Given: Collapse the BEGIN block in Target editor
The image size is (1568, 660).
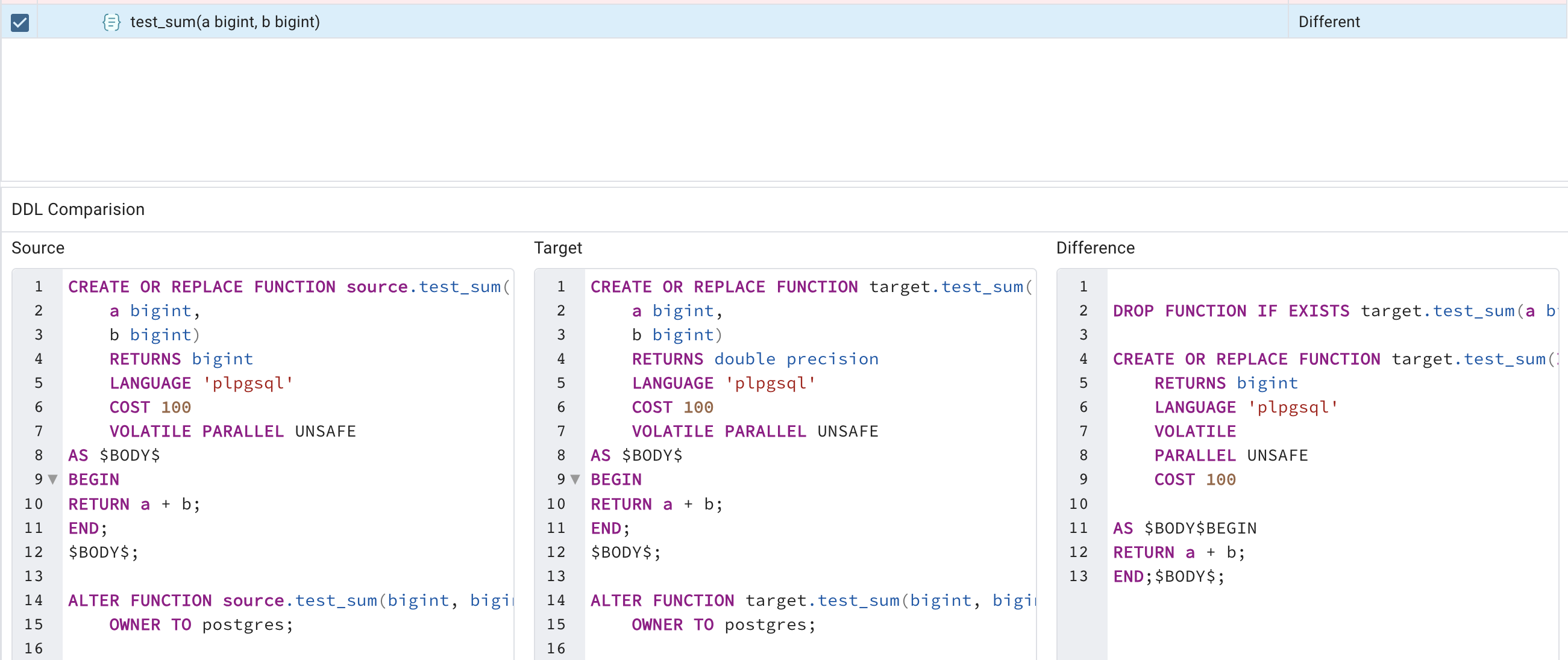Looking at the screenshot, I should pyautogui.click(x=575, y=479).
